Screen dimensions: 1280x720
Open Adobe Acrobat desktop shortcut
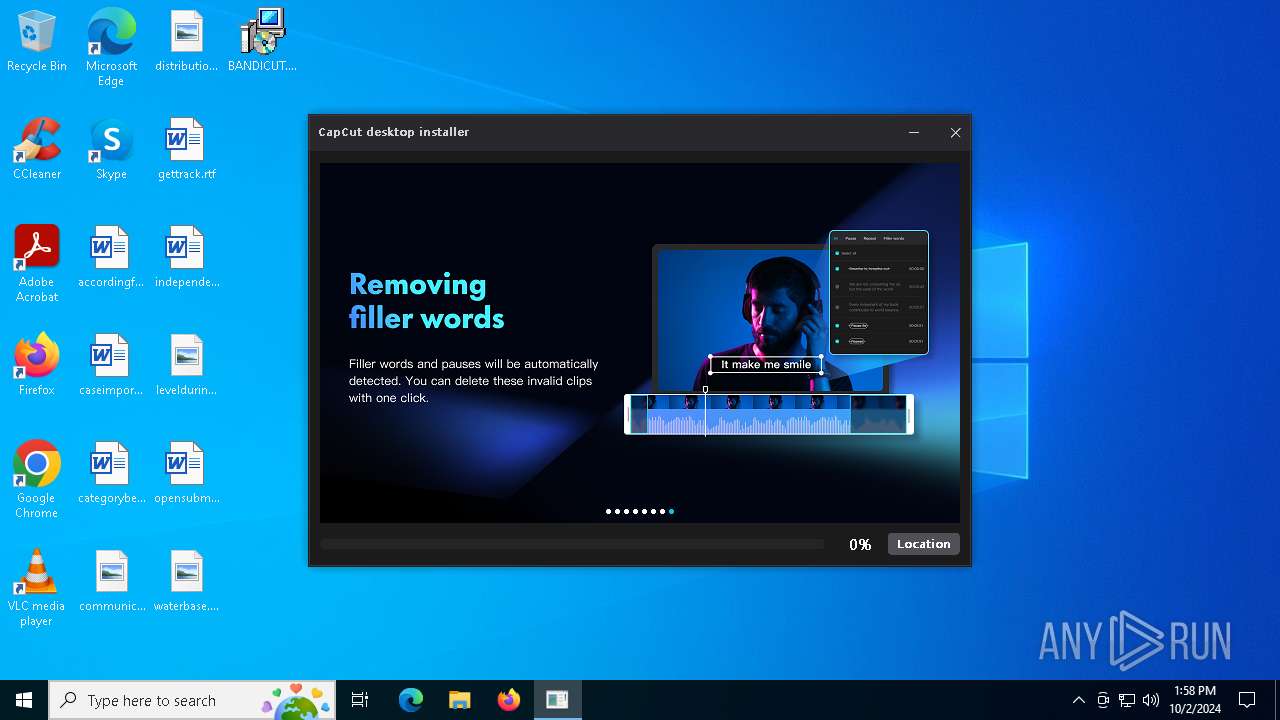[37, 264]
